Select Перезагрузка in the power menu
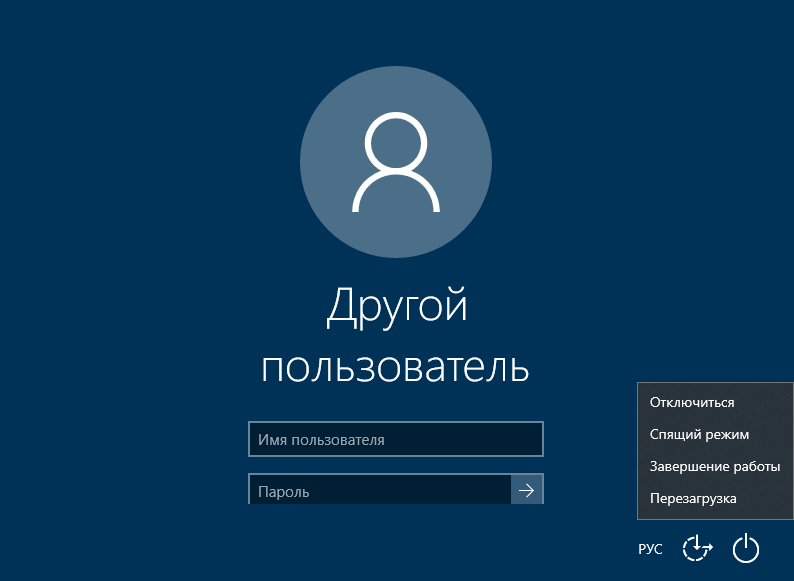 (715, 498)
